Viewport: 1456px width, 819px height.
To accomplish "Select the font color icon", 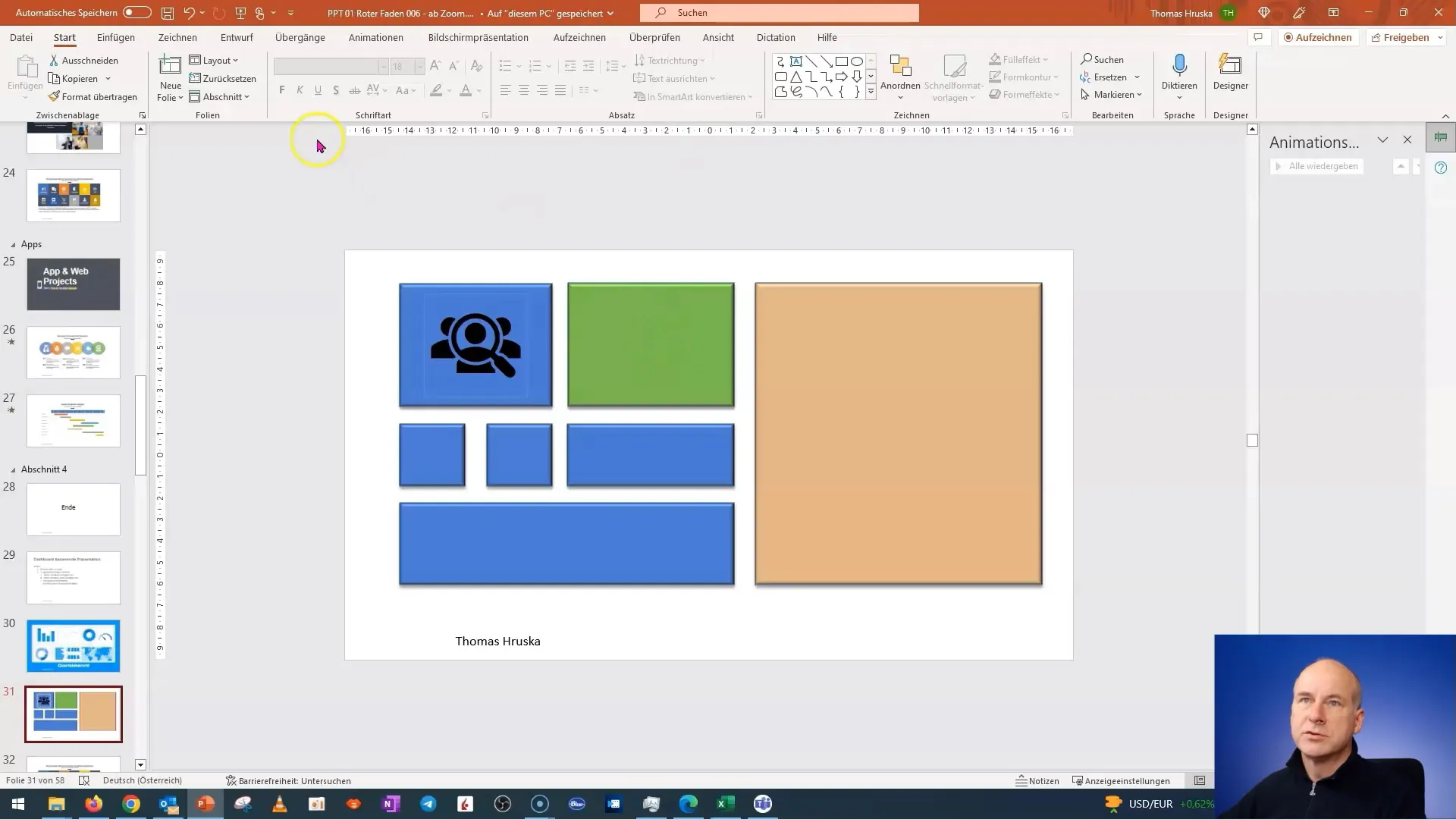I will point(466,91).
